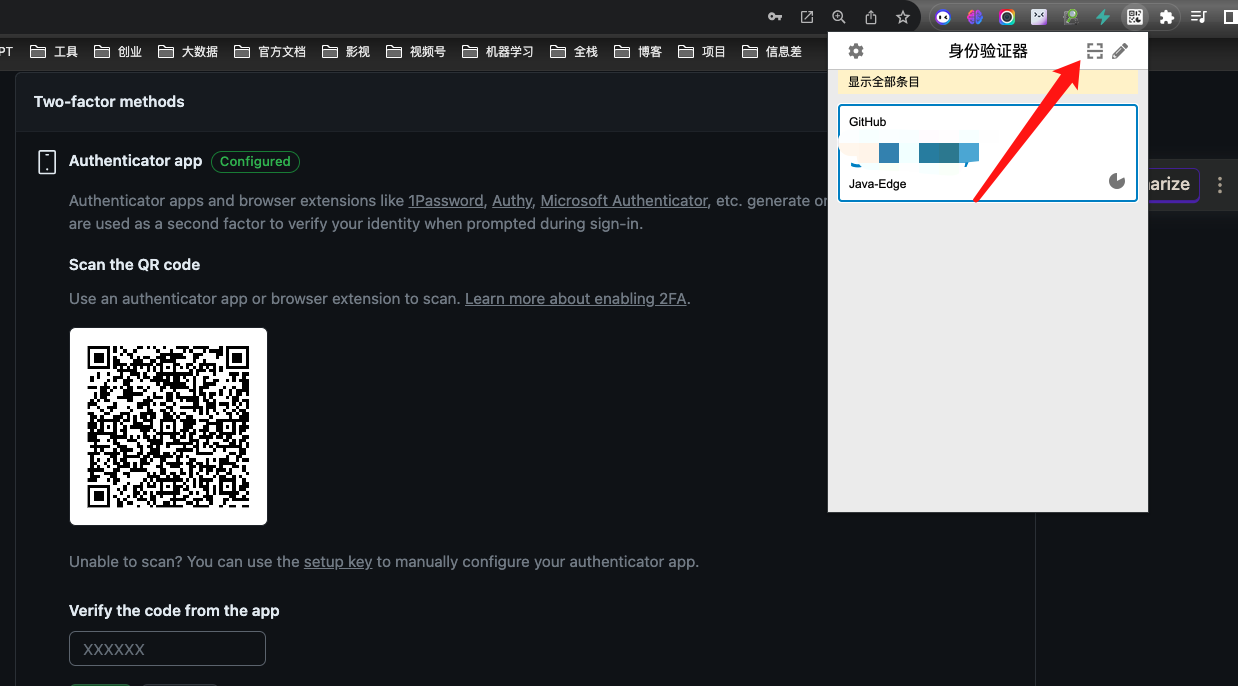The width and height of the screenshot is (1238, 686).
Task: Click the XXXXXX verification code field
Action: pyautogui.click(x=167, y=649)
